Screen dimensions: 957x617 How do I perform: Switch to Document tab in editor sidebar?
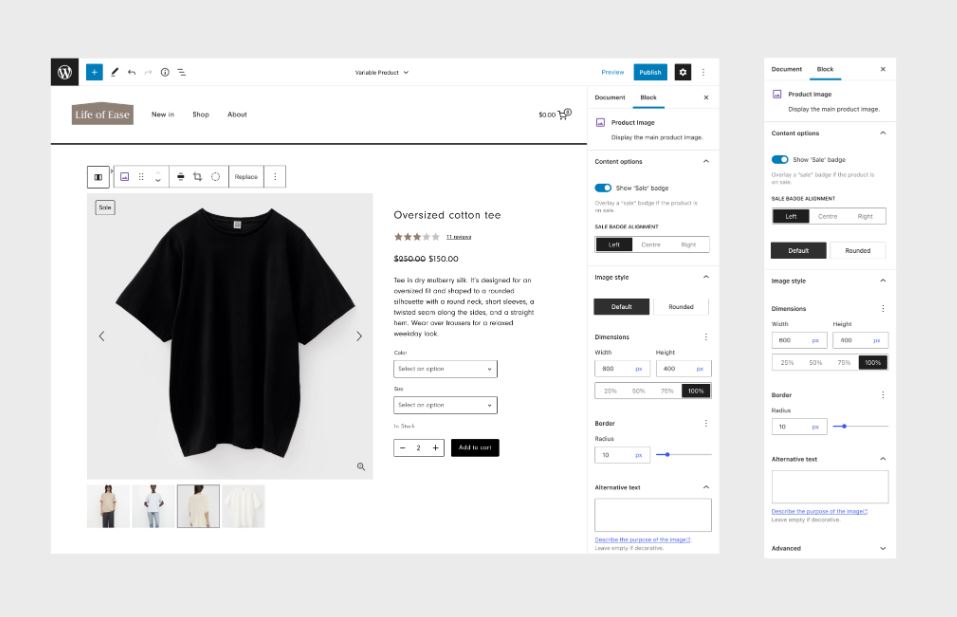pos(610,98)
